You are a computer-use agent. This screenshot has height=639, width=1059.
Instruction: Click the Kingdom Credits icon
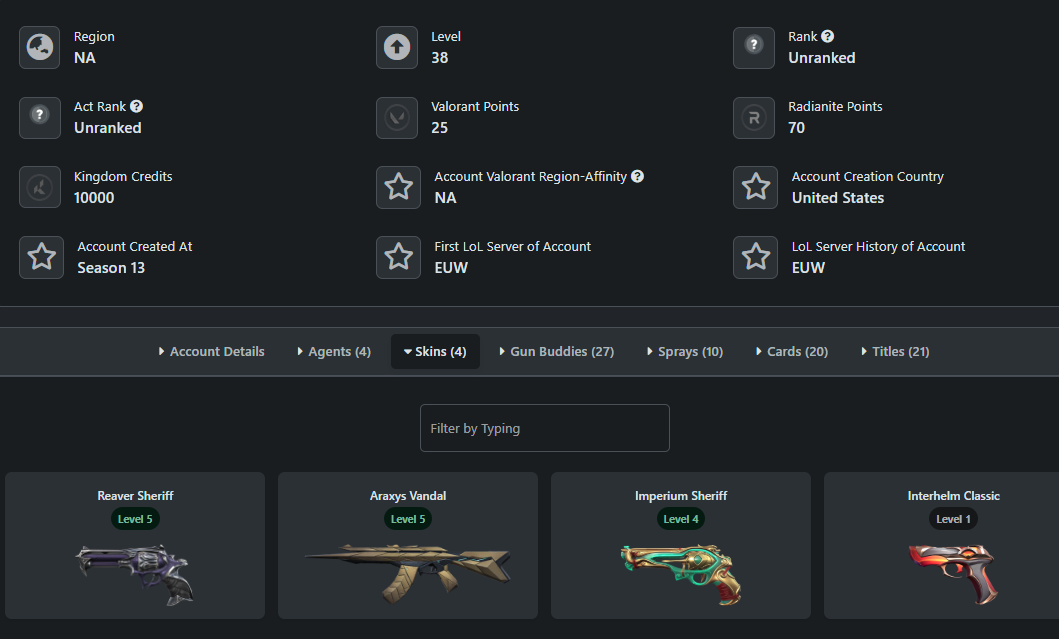tap(40, 187)
